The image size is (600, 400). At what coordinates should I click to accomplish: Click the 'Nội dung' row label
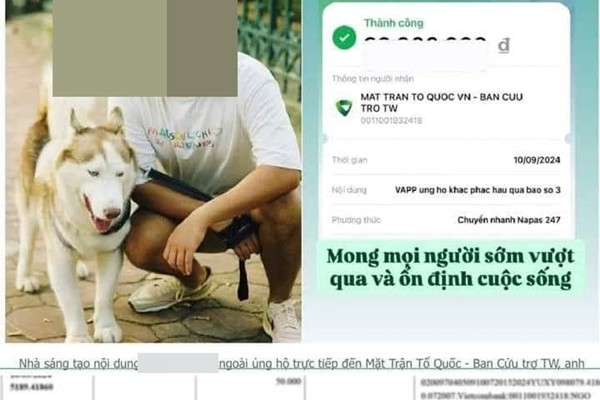pyautogui.click(x=349, y=190)
